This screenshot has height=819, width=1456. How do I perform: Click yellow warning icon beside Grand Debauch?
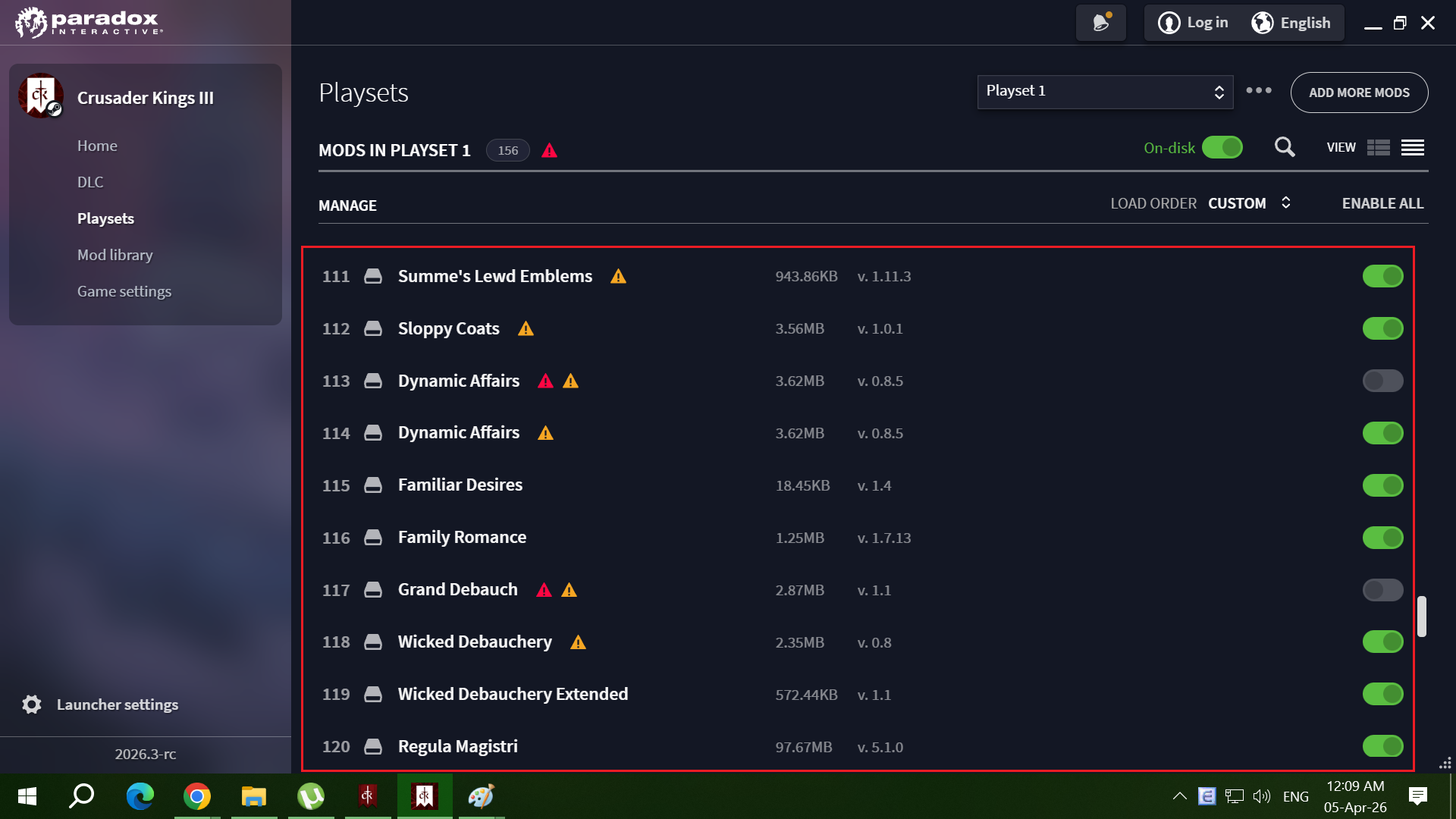570,590
